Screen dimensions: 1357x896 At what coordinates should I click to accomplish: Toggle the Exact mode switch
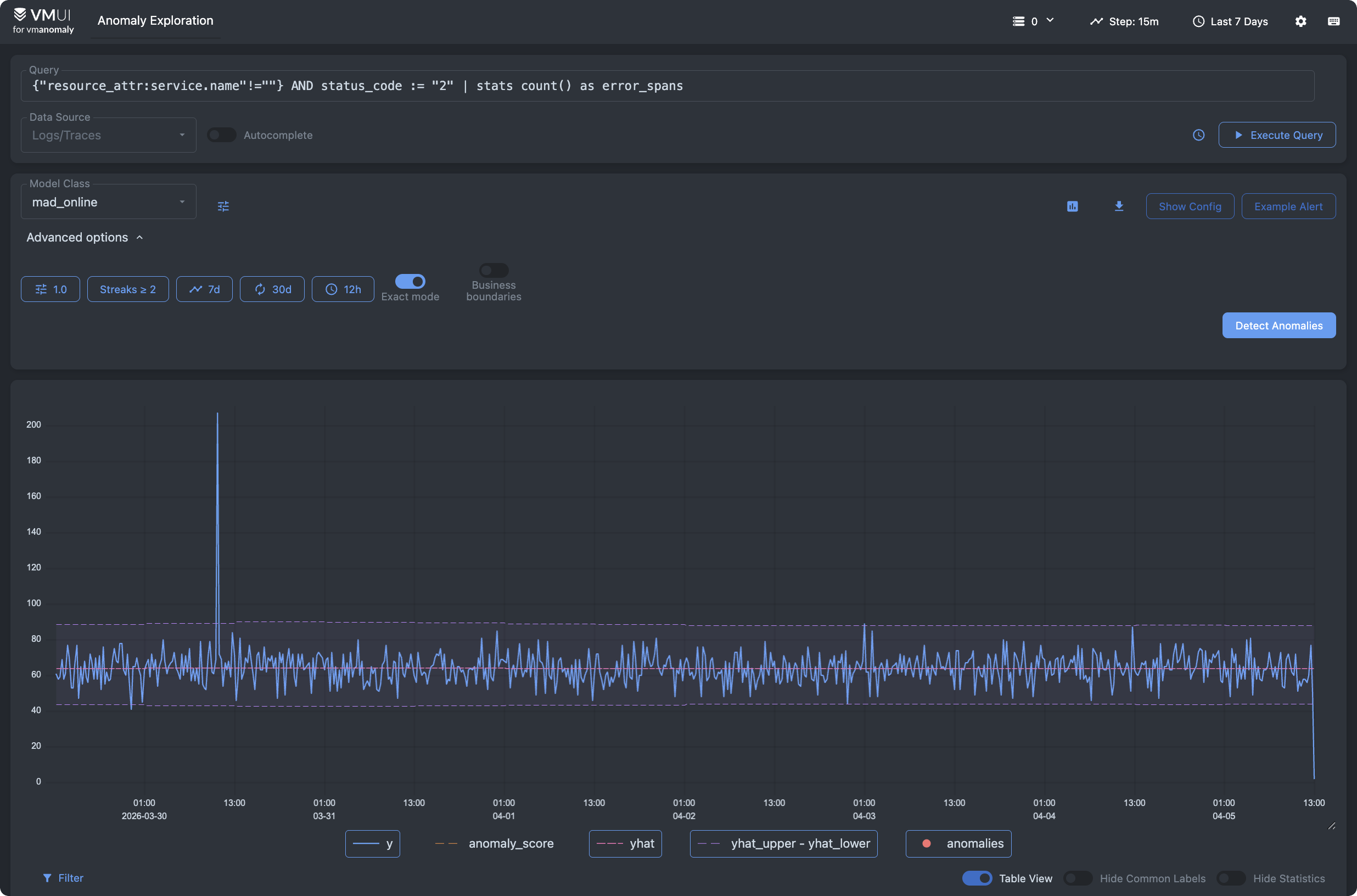(410, 281)
